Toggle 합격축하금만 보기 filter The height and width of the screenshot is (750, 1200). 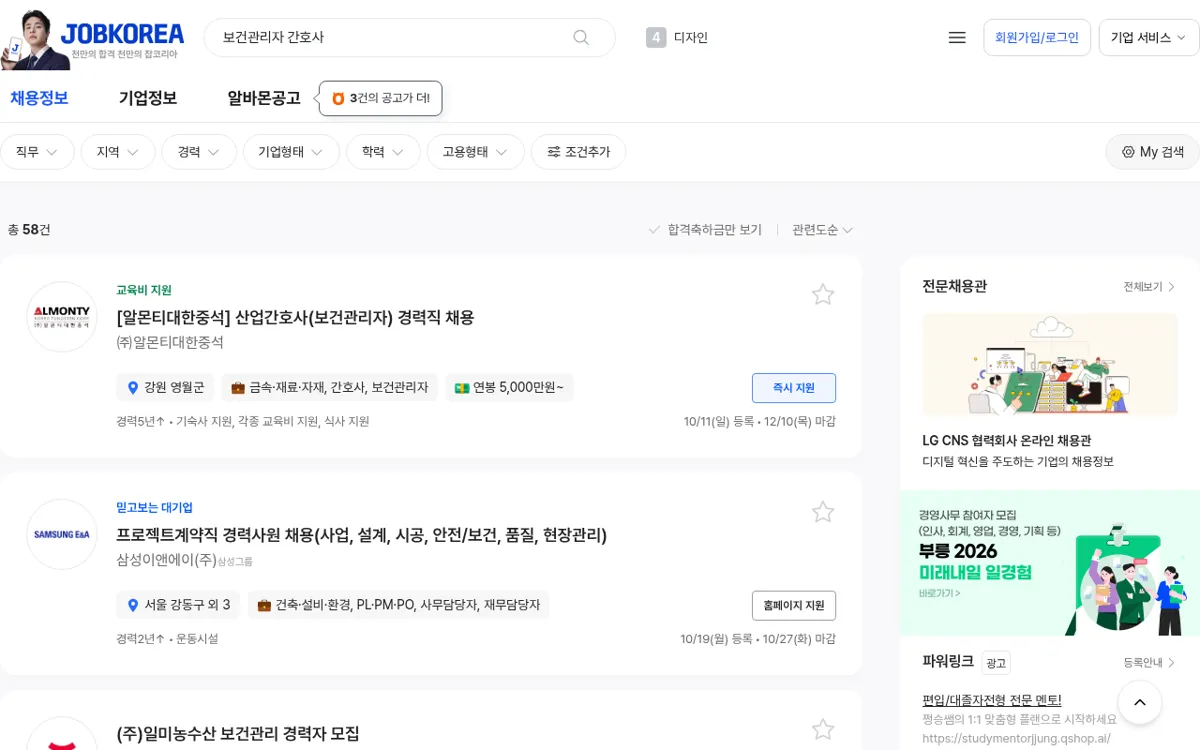pyautogui.click(x=706, y=230)
